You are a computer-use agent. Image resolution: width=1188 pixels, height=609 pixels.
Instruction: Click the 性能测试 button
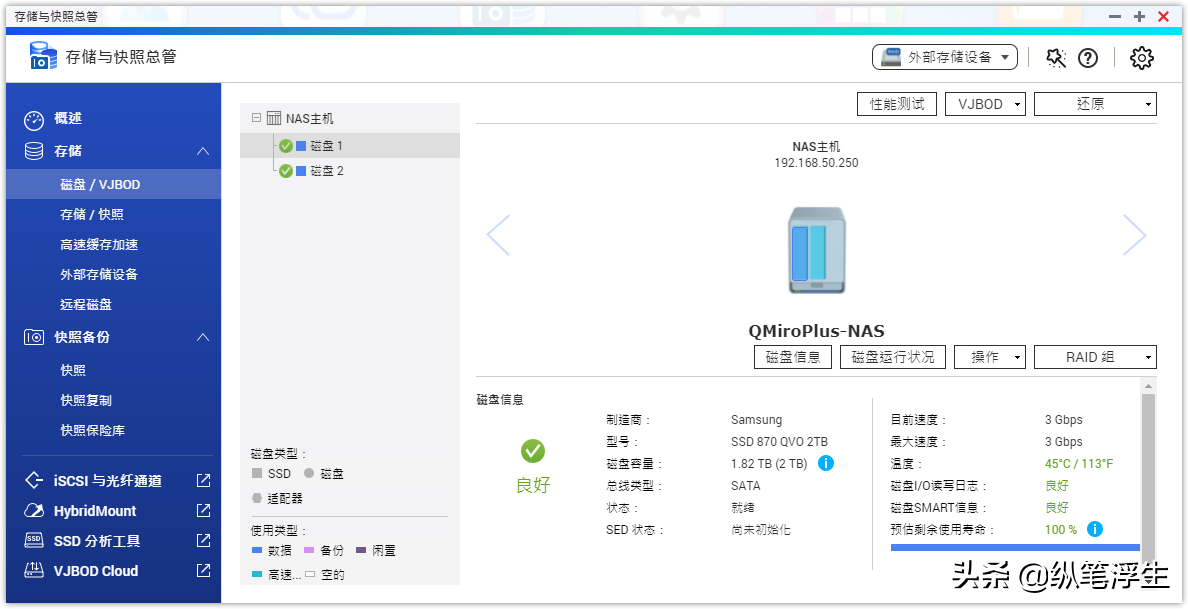[897, 105]
